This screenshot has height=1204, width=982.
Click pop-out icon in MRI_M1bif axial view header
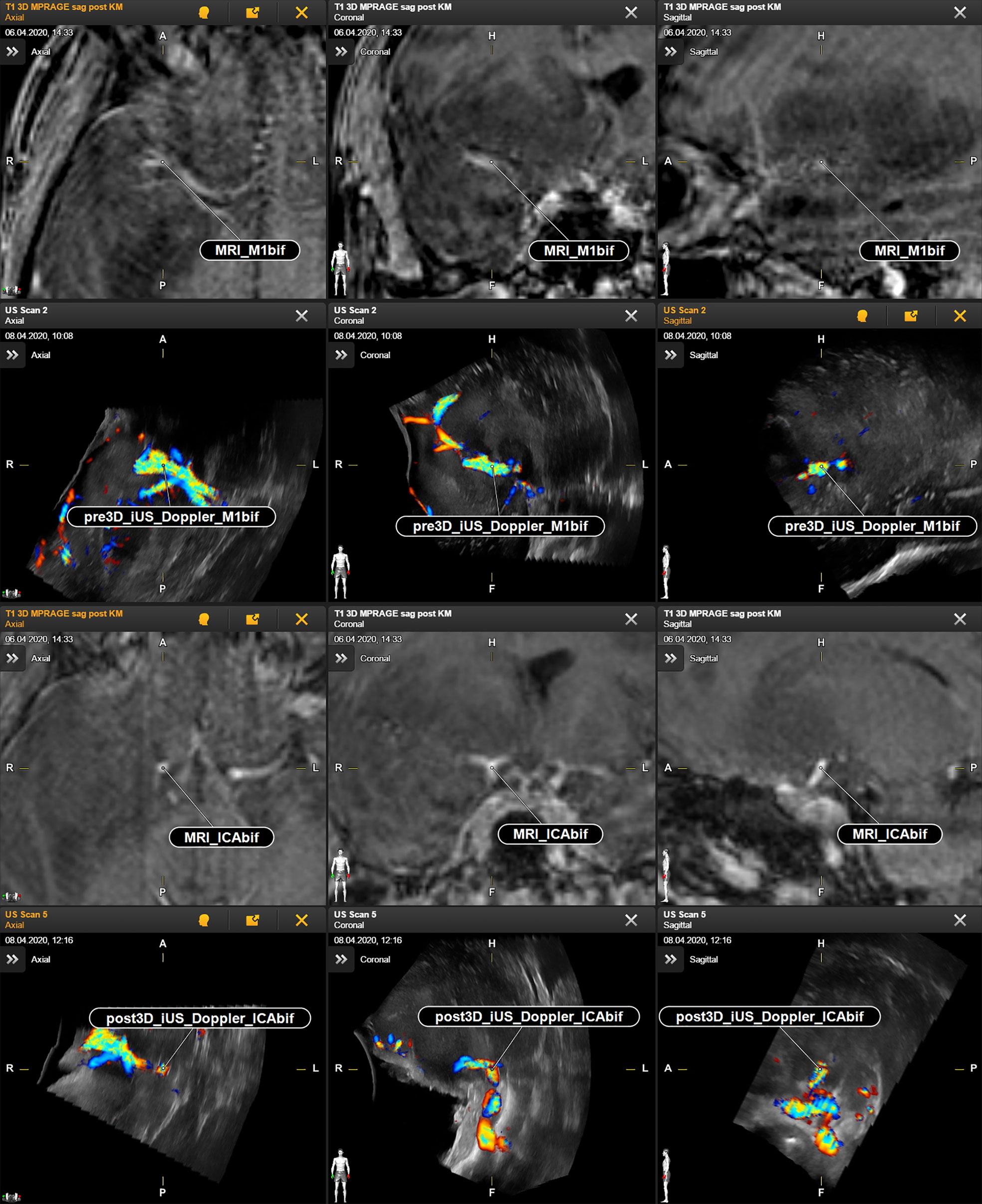click(252, 12)
